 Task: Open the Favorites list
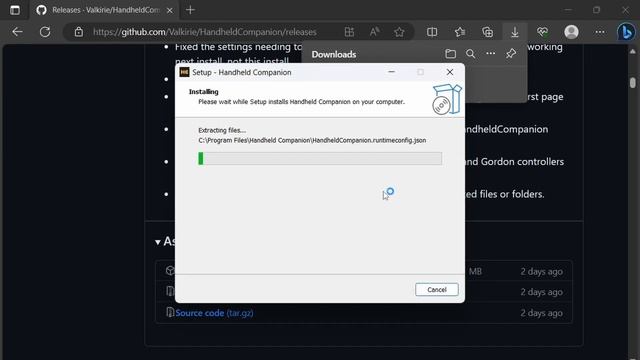click(460, 32)
